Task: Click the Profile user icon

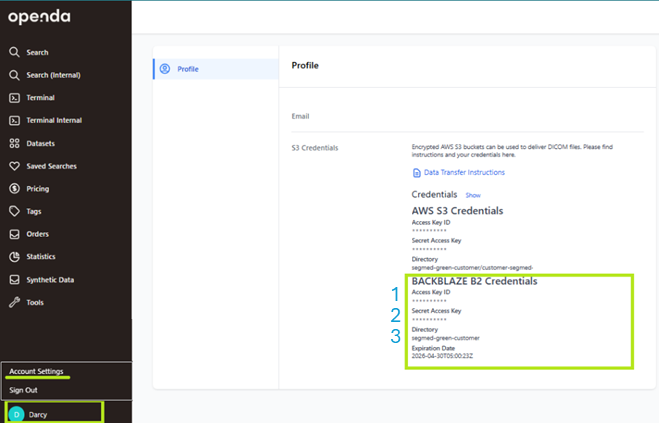Action: [165, 69]
